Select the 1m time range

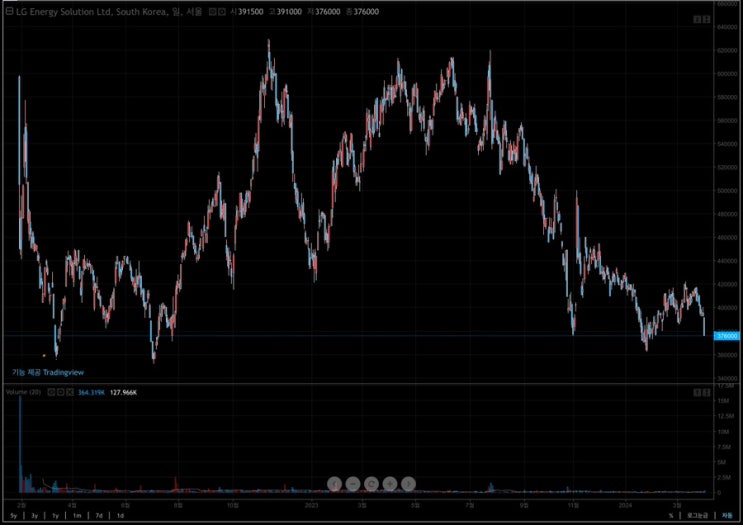click(x=77, y=514)
